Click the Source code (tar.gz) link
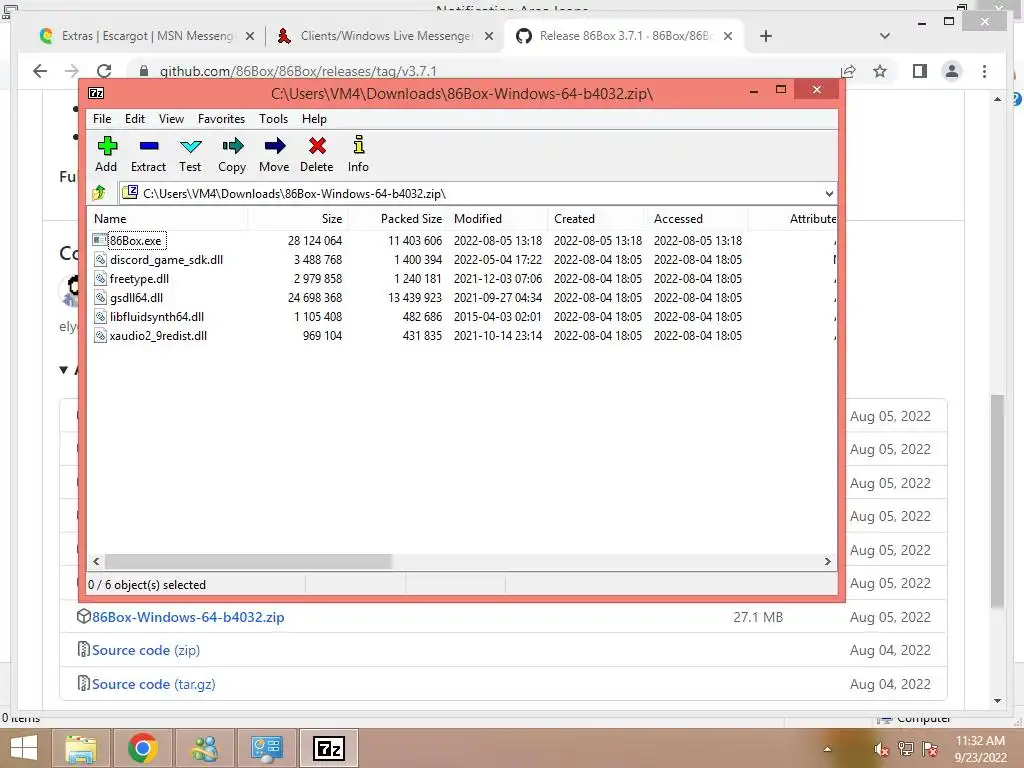 click(153, 684)
